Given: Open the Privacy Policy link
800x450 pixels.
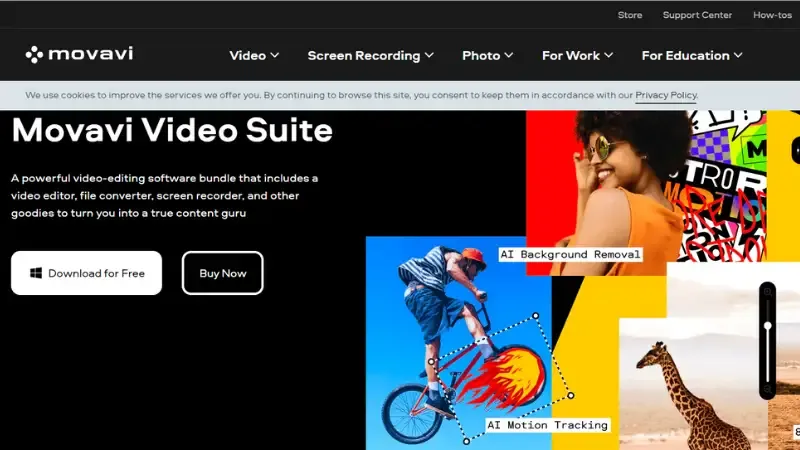Looking at the screenshot, I should pos(666,95).
